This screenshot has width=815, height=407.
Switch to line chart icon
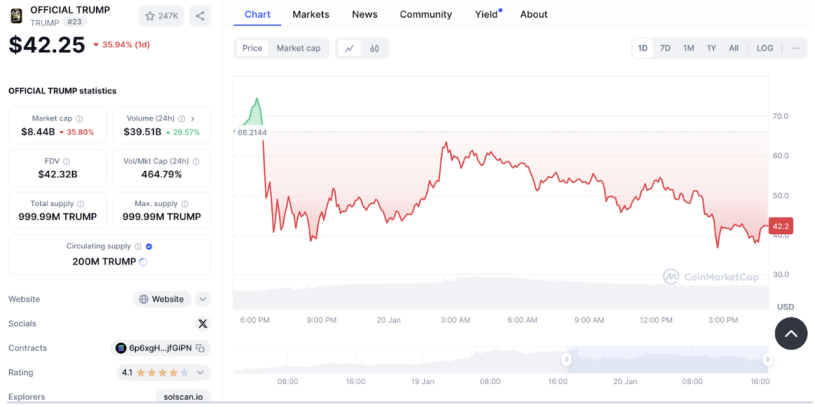[349, 48]
